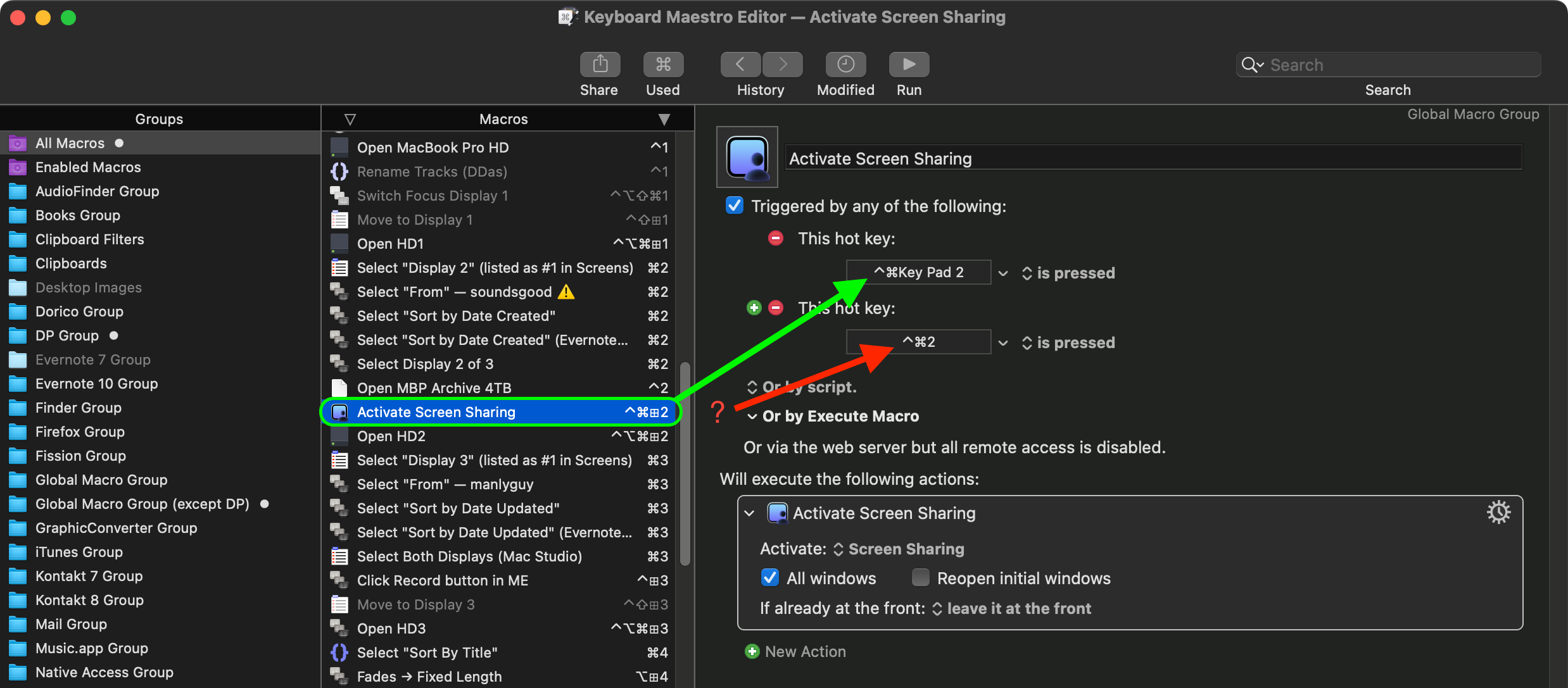Open the ^⌘2 hot key dropdown chevron
The image size is (1568, 688).
pos(1003,343)
